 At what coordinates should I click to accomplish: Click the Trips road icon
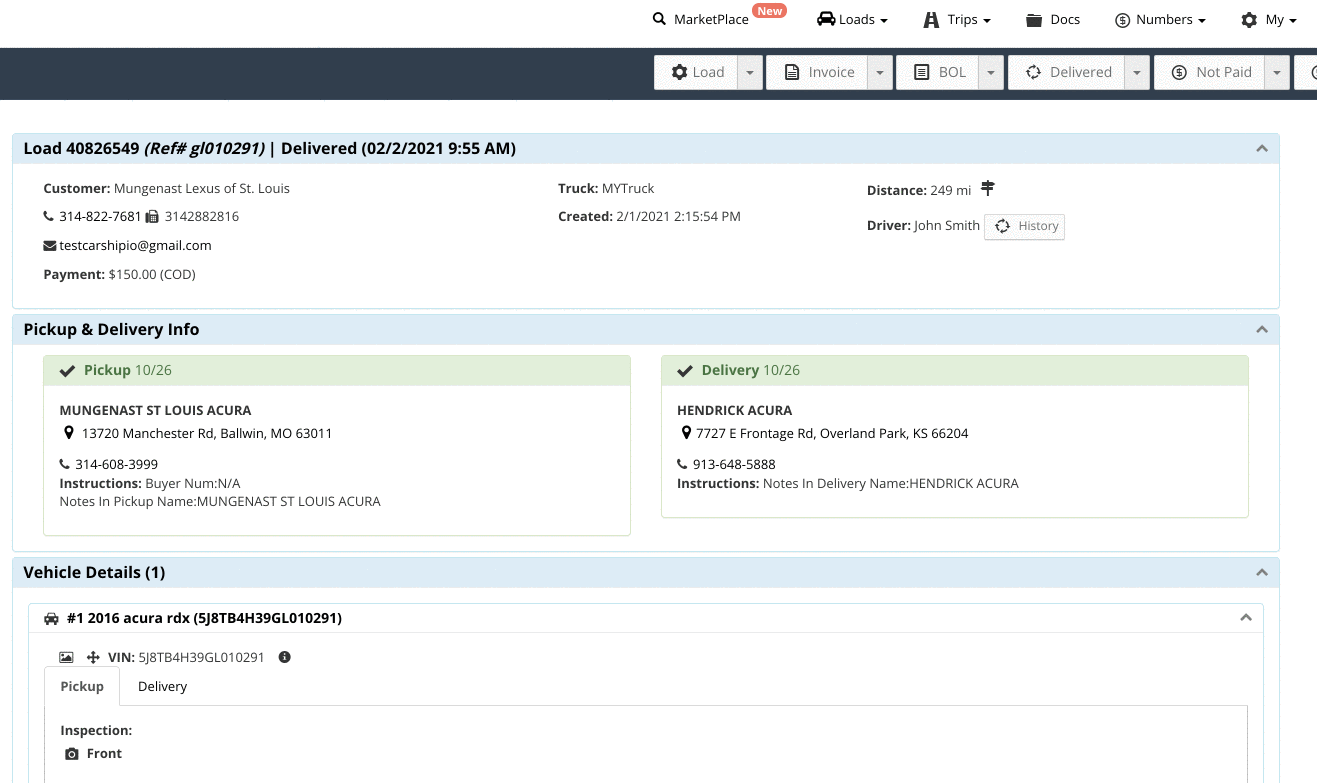point(931,20)
